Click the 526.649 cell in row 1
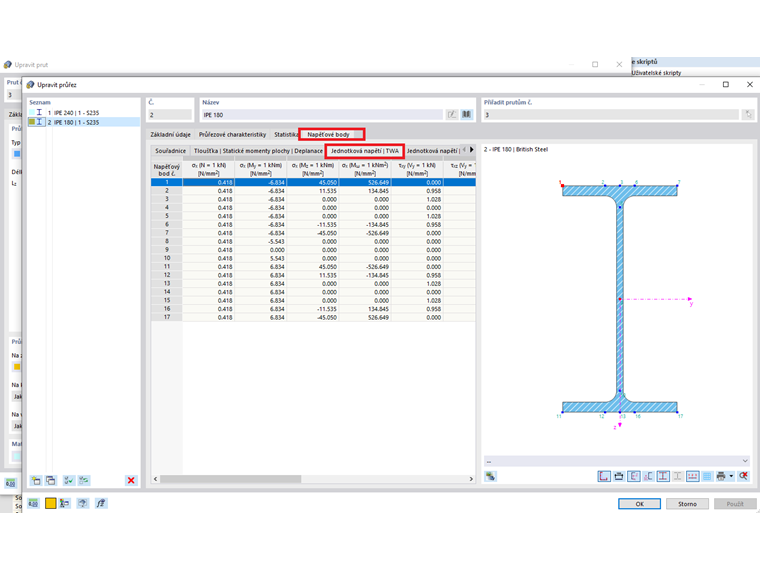Screen dimensions: 760x570 point(365,182)
